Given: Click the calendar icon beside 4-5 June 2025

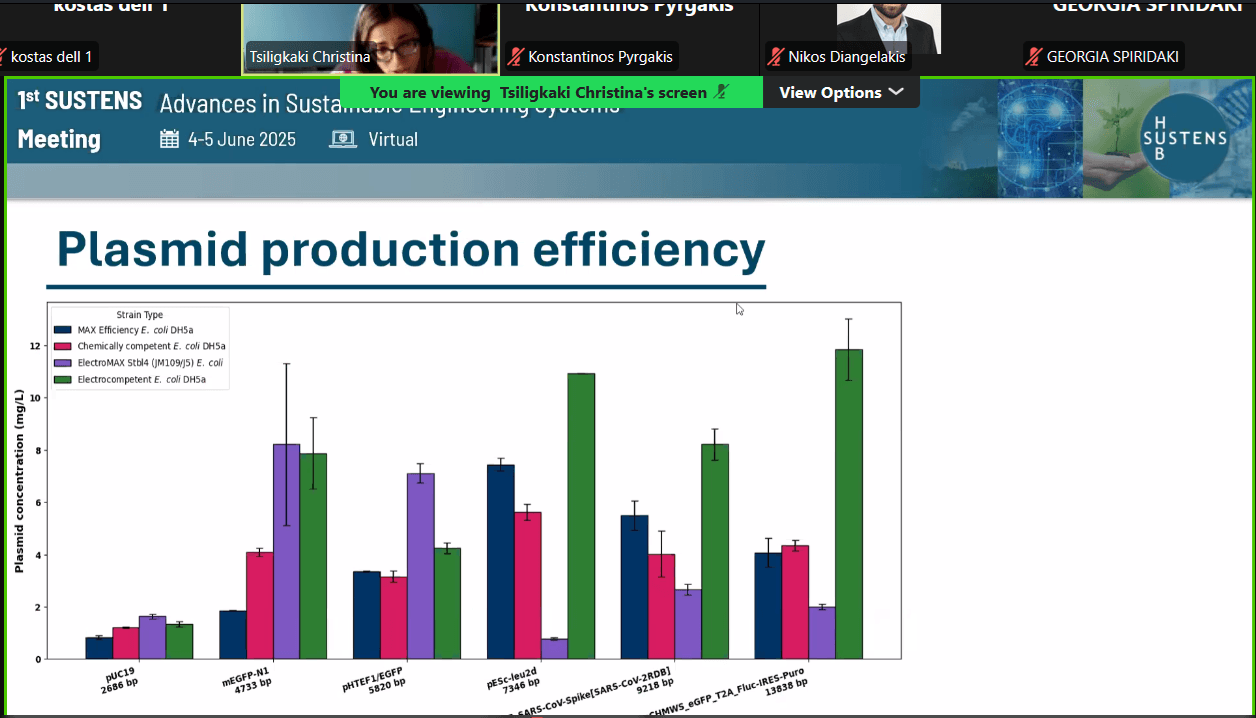Looking at the screenshot, I should point(170,139).
